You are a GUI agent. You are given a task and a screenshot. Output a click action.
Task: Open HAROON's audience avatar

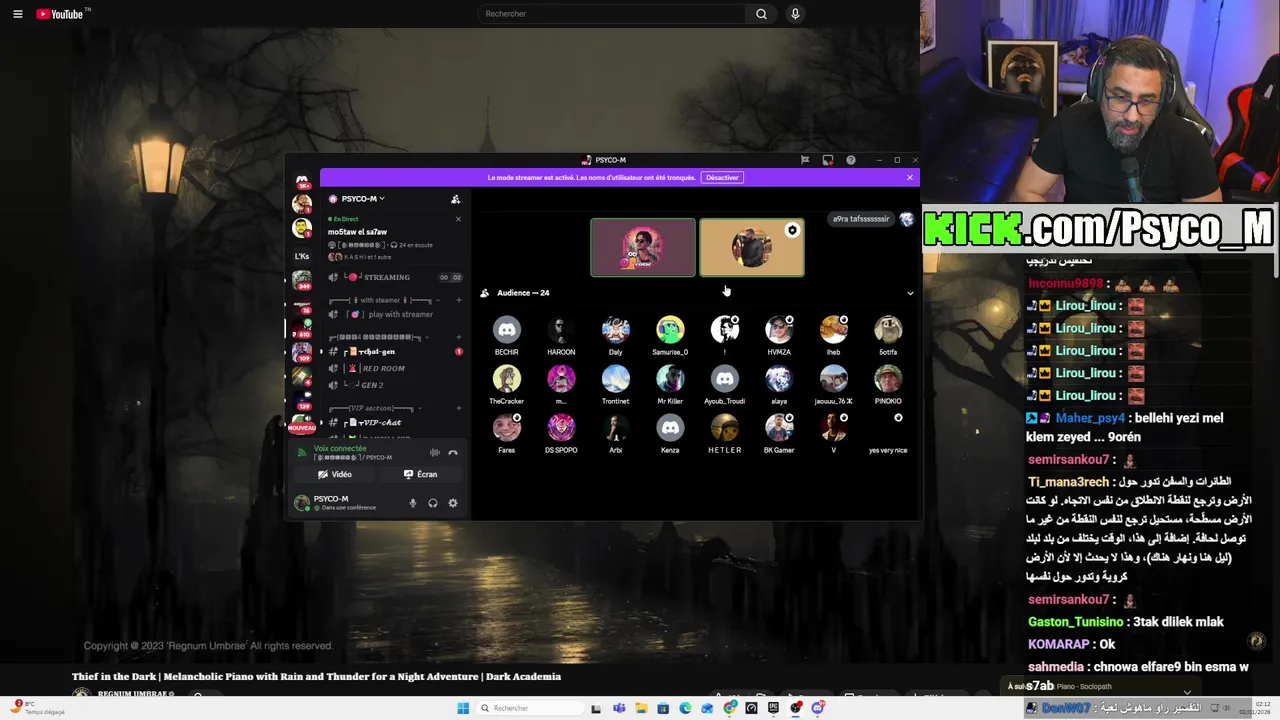click(x=561, y=330)
